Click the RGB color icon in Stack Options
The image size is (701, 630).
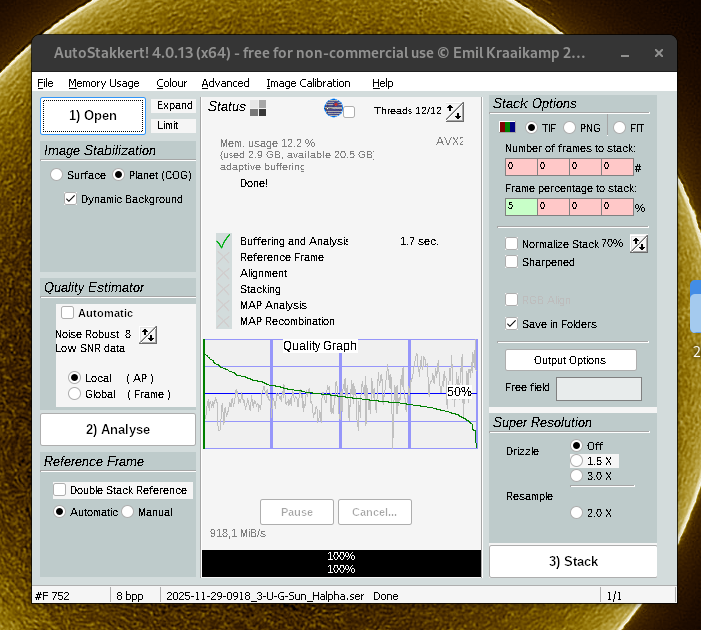tap(508, 128)
